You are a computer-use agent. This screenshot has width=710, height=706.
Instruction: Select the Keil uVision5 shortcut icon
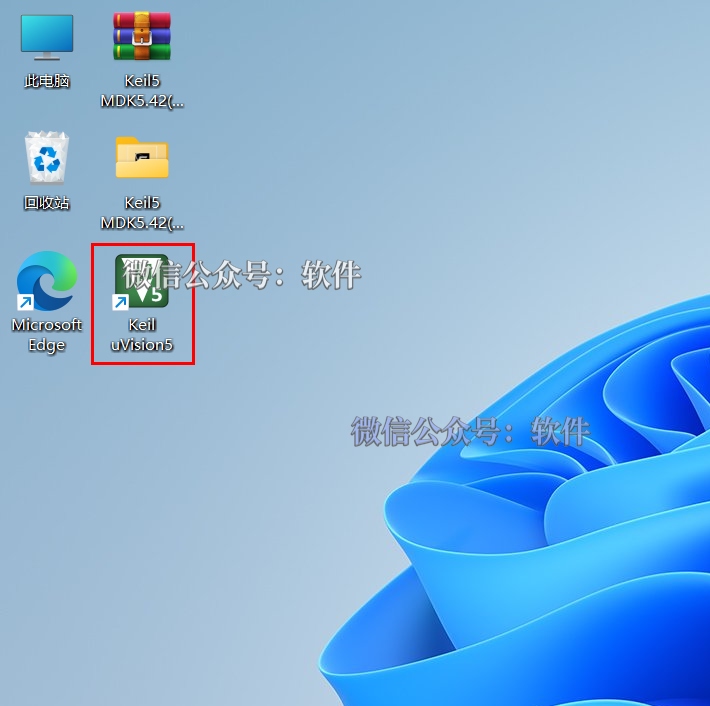141,282
